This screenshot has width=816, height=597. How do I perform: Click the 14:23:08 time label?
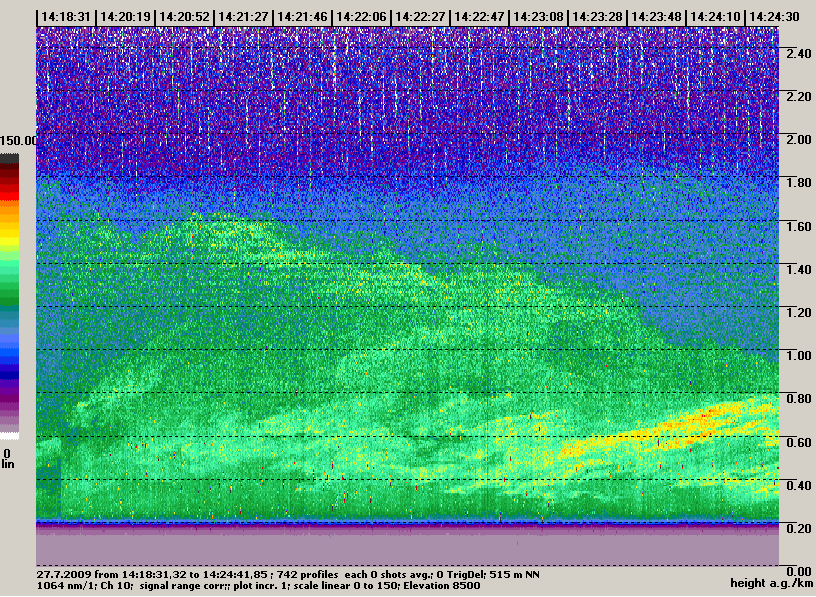tap(538, 17)
